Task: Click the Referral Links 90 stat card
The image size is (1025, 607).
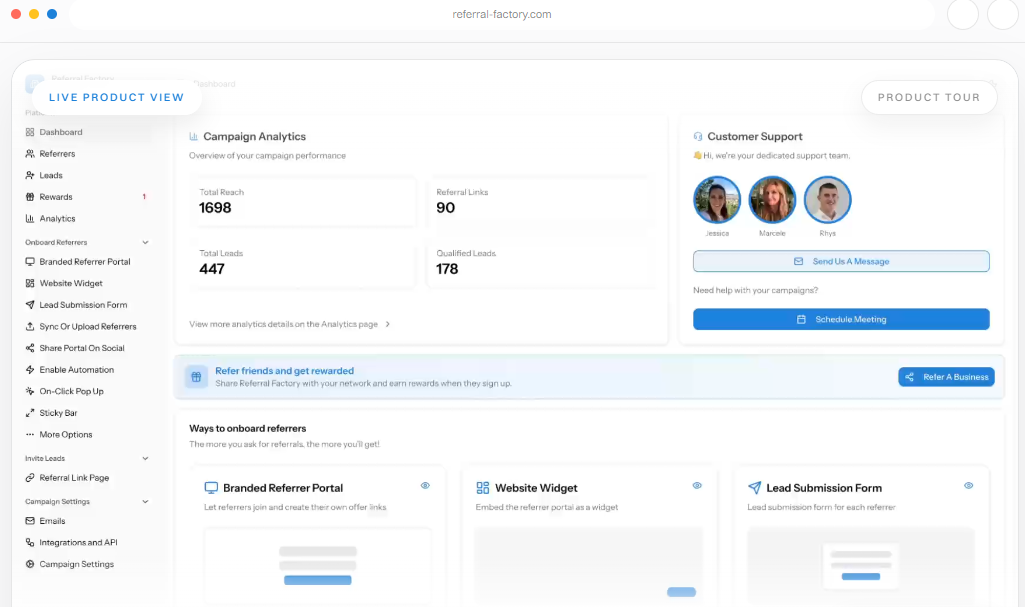Action: 541,202
